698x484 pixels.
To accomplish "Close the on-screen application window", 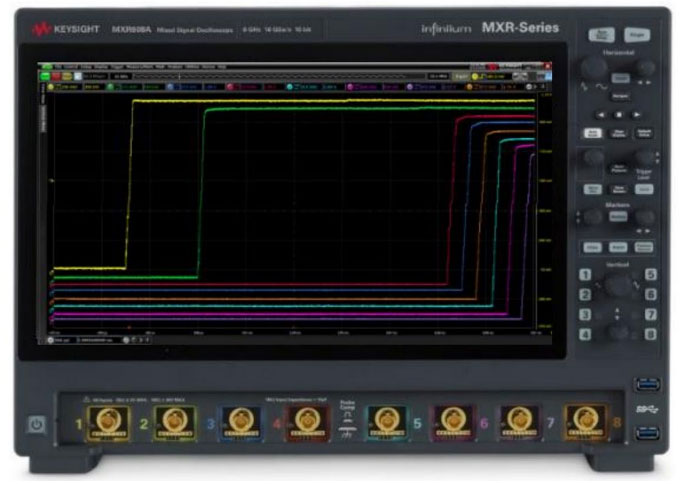I will [x=548, y=66].
